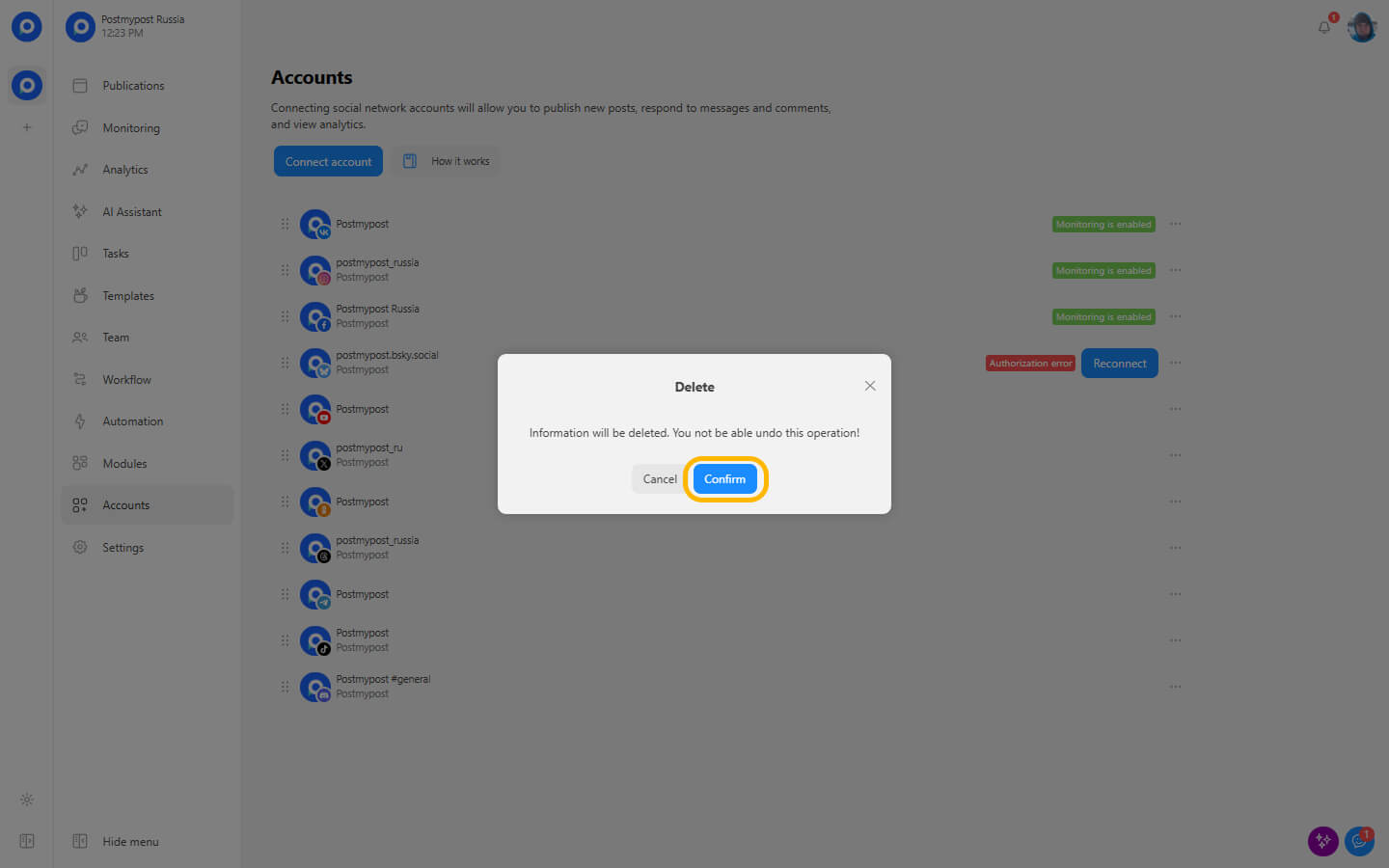Screen dimensions: 1389x868
Task: Grab drag handle of postmypost_ru account
Action: coord(285,455)
